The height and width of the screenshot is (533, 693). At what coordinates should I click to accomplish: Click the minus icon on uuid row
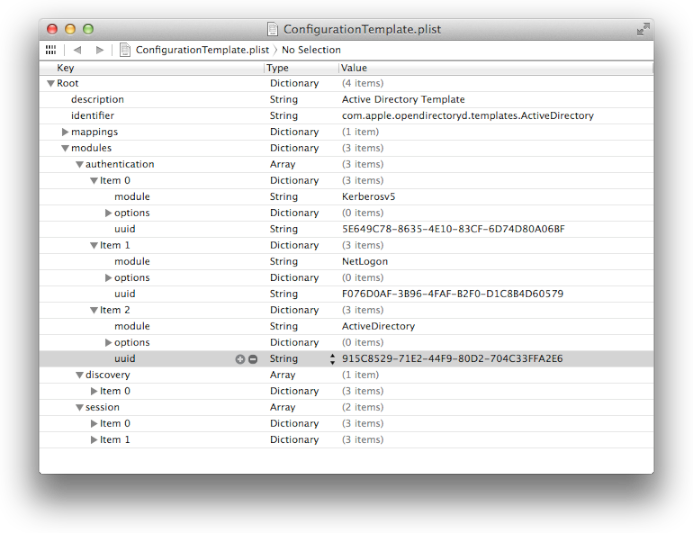(253, 359)
